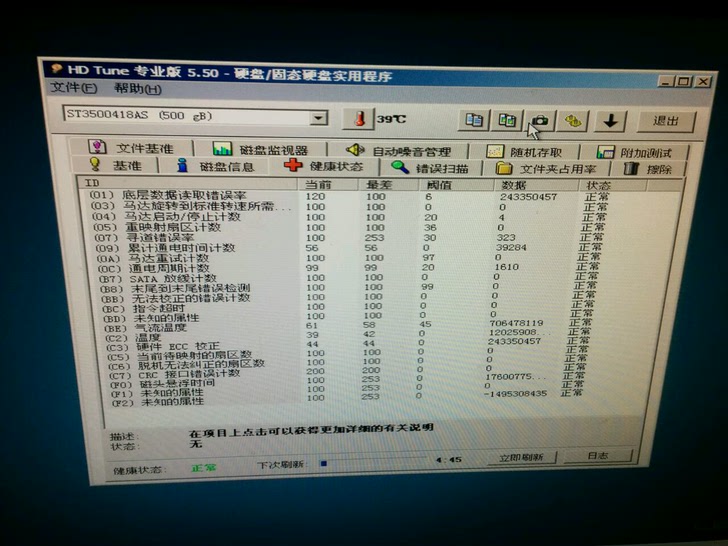Screen dimensions: 728x546
Task: Switch to the 磁盘监视器 tab
Action: point(260,150)
